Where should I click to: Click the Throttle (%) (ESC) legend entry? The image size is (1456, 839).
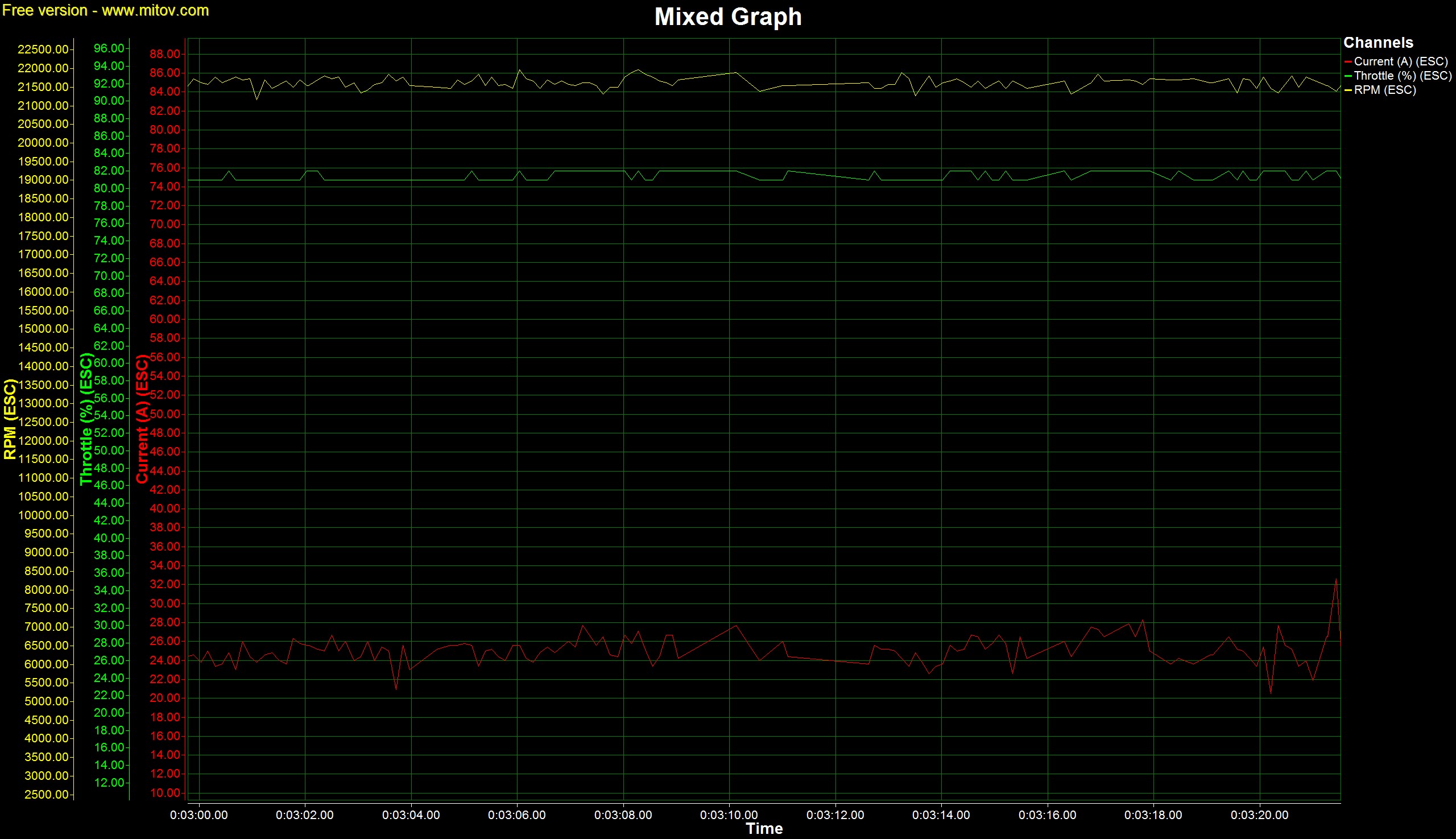1403,76
